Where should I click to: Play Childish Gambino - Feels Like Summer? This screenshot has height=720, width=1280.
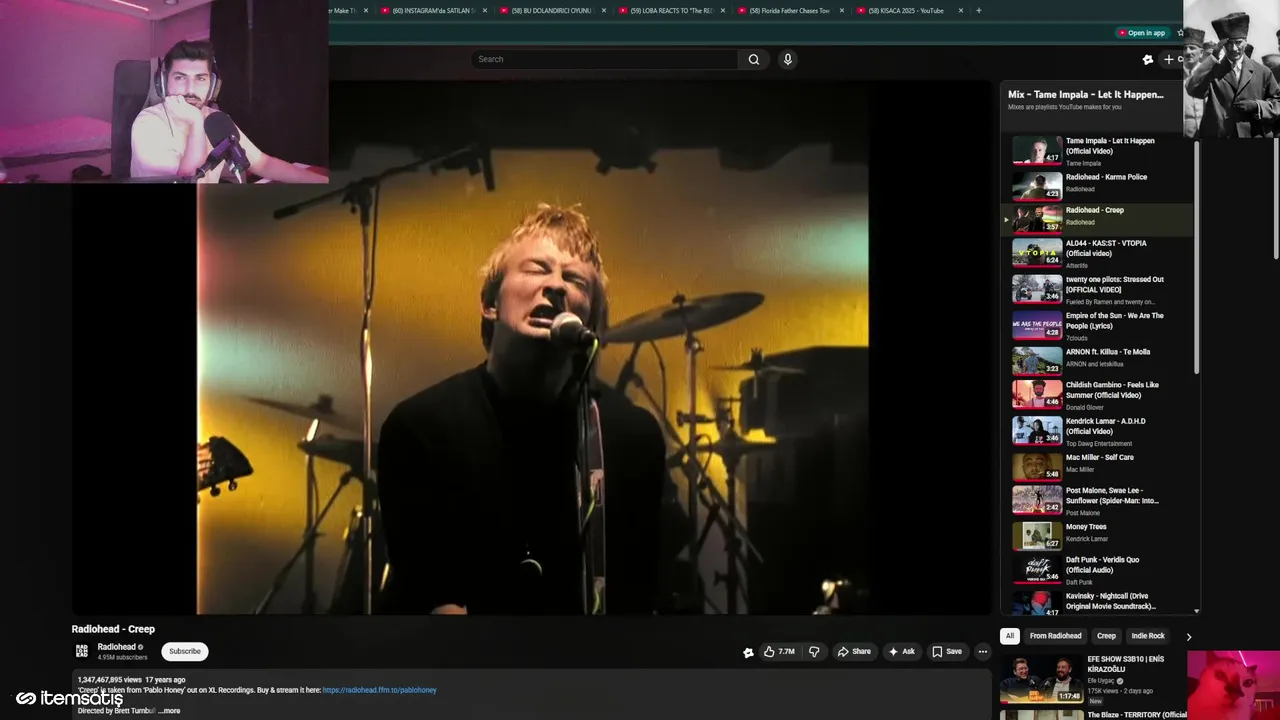(1098, 395)
